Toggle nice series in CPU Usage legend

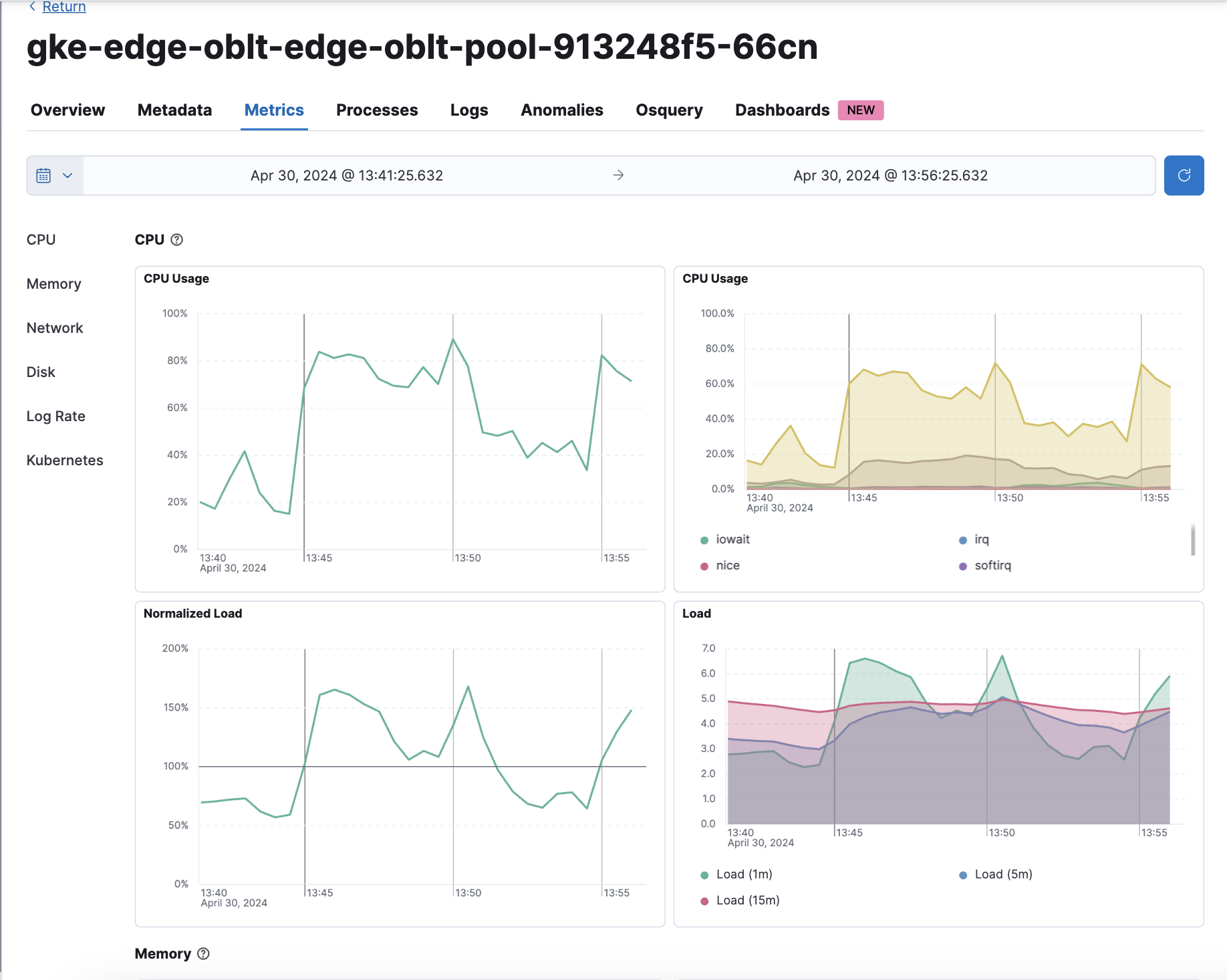point(720,566)
